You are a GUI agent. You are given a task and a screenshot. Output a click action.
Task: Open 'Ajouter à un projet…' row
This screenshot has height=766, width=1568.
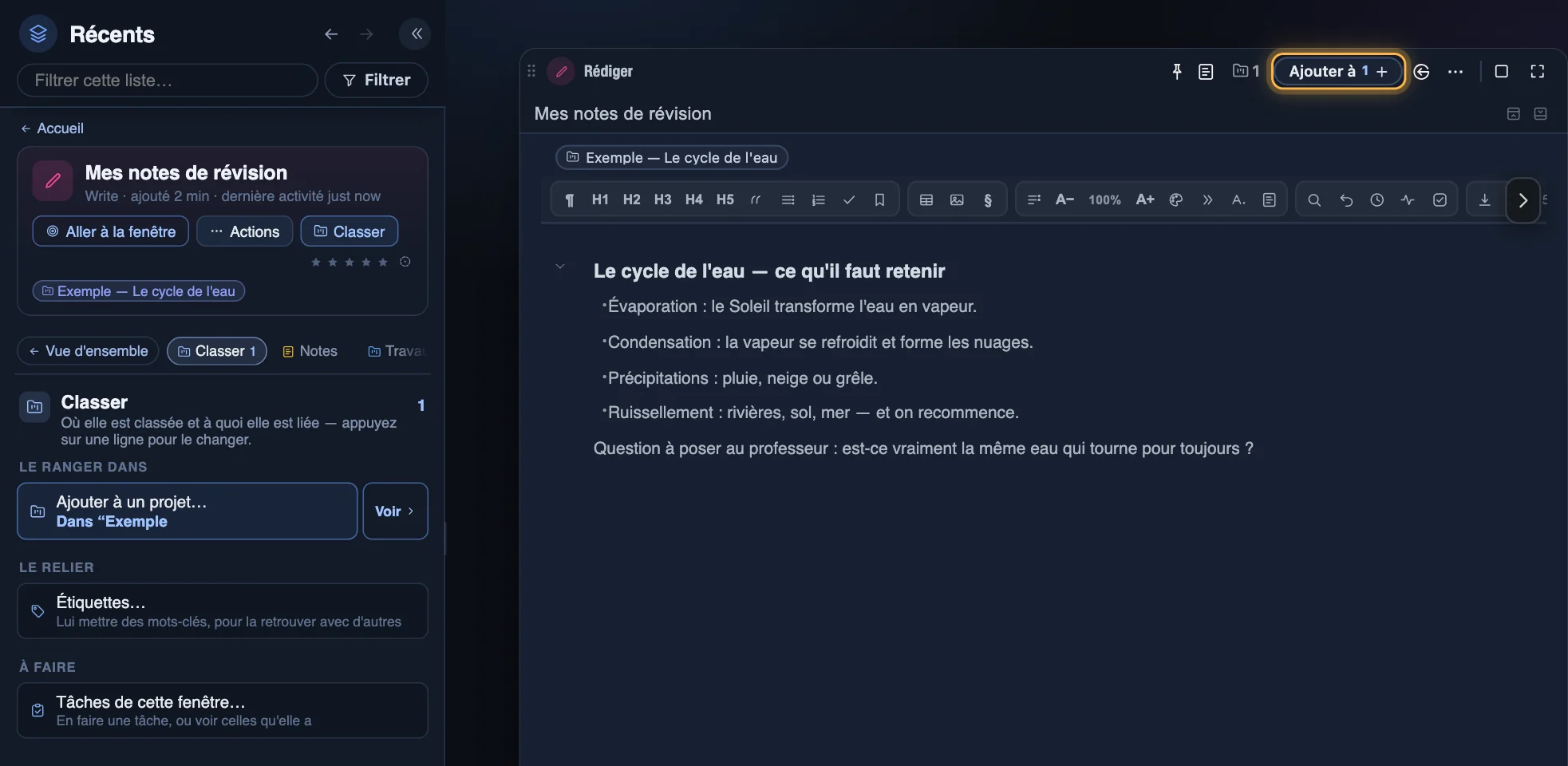pos(188,511)
